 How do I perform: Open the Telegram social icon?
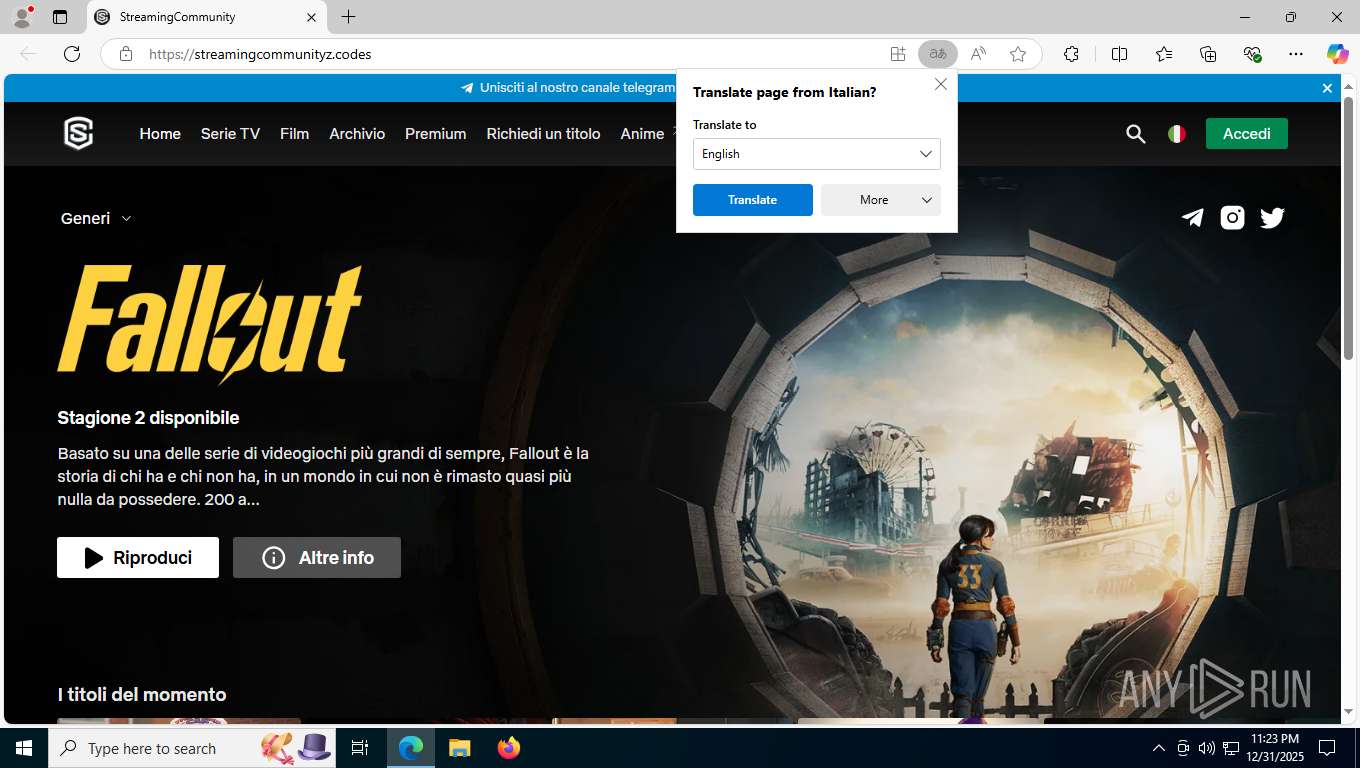click(1192, 217)
